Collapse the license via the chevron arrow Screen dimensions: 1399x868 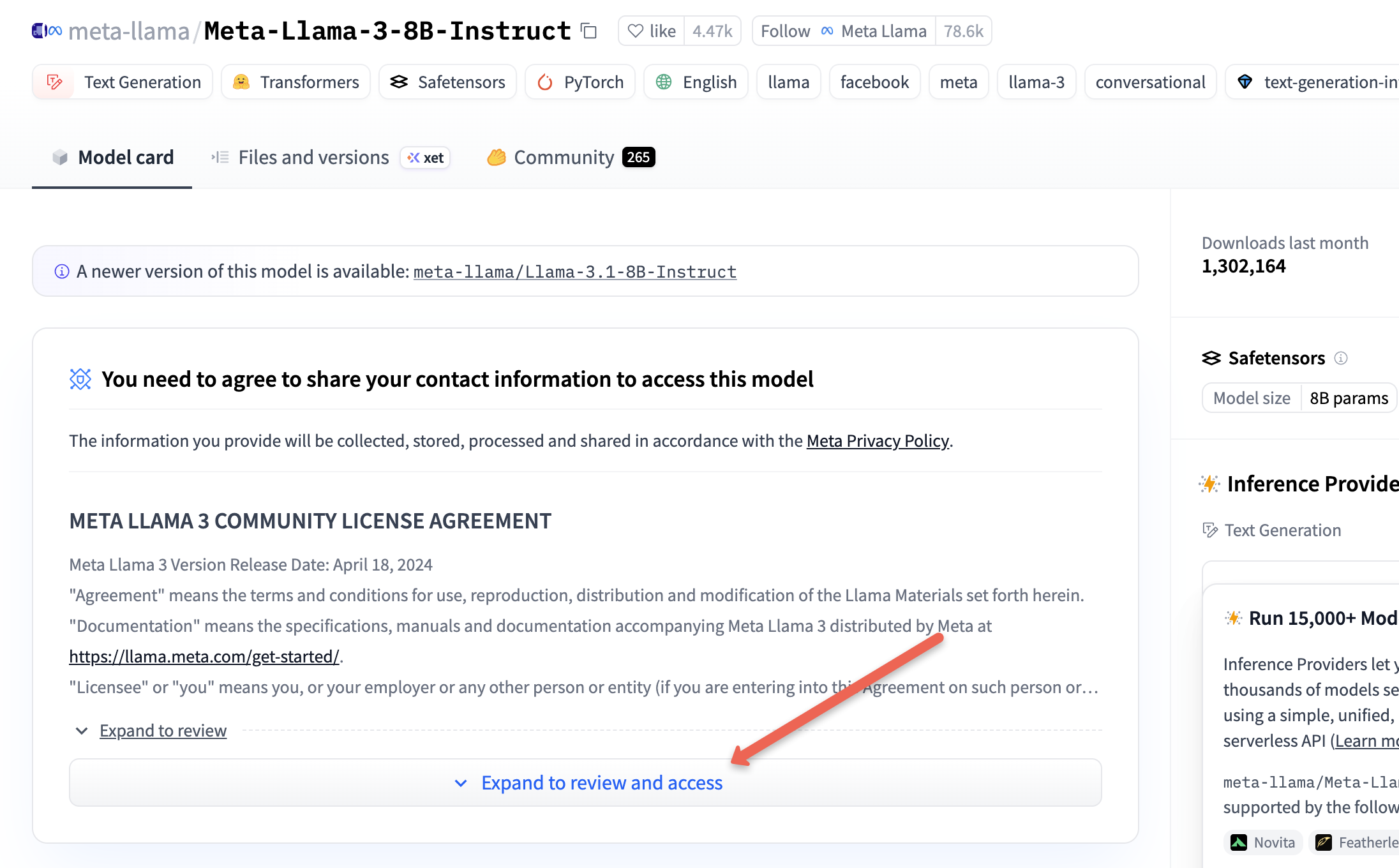pyautogui.click(x=81, y=731)
